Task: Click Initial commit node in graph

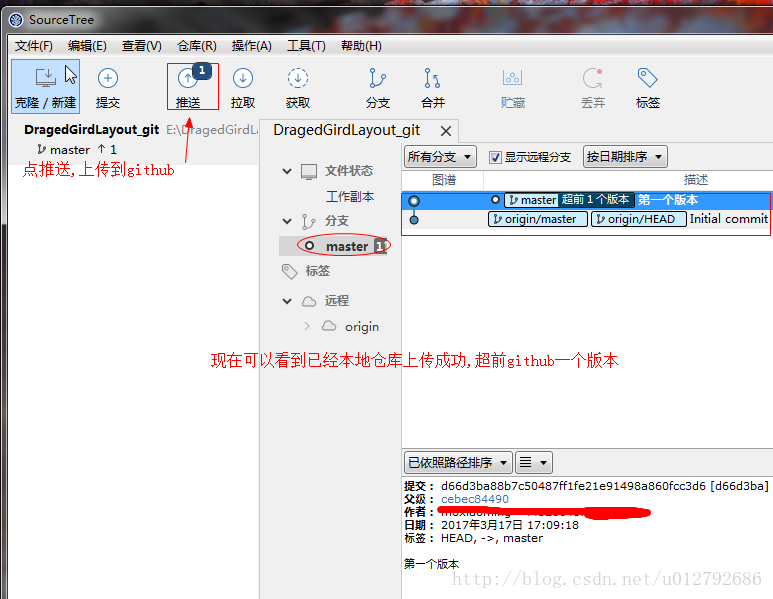Action: pos(414,220)
